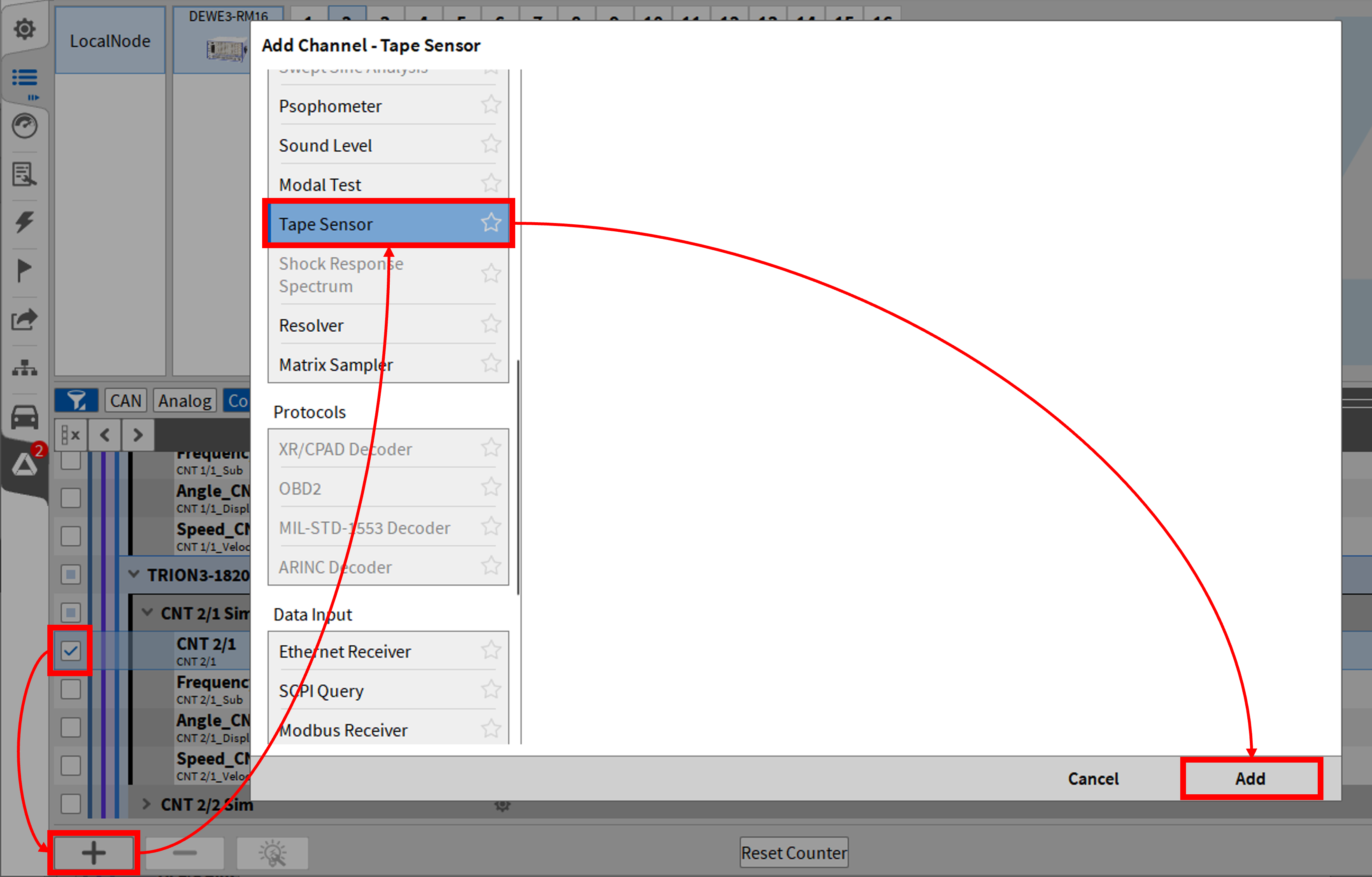Favorite the Ethernet Receiver star

(x=491, y=650)
